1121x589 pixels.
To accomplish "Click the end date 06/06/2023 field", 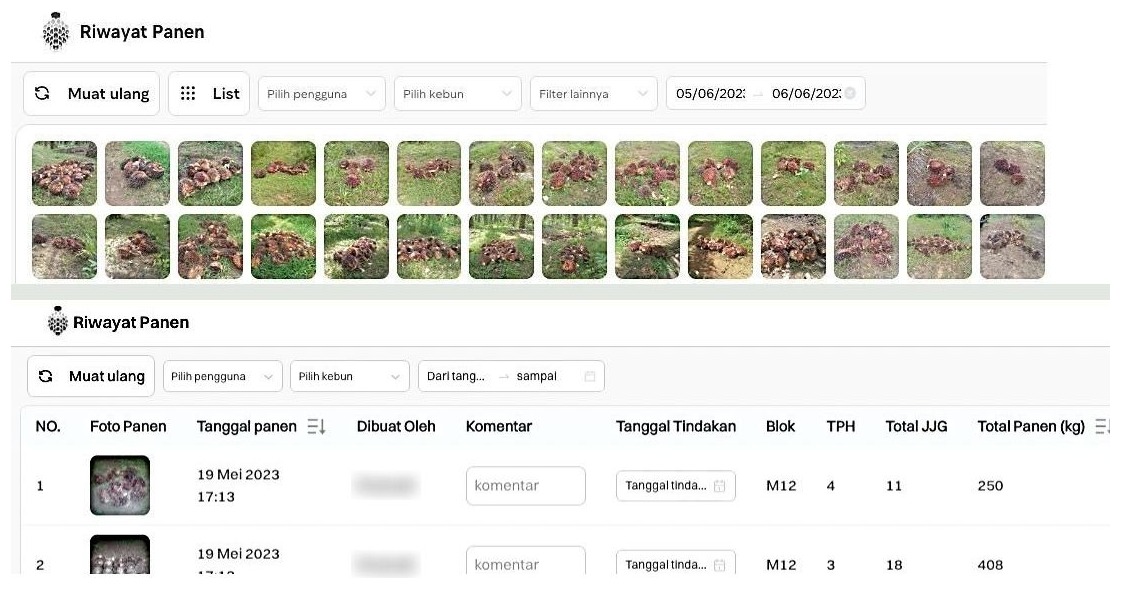I will point(806,94).
